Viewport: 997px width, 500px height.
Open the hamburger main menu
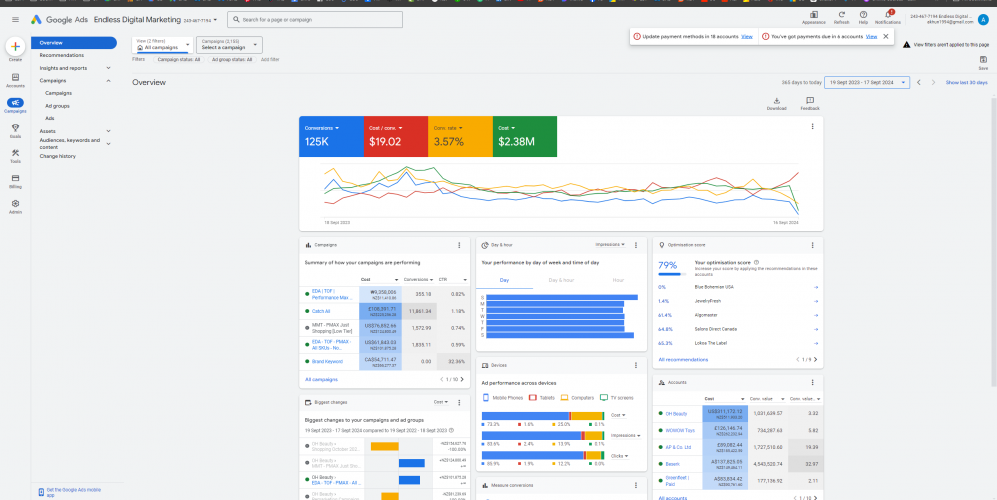pos(15,20)
